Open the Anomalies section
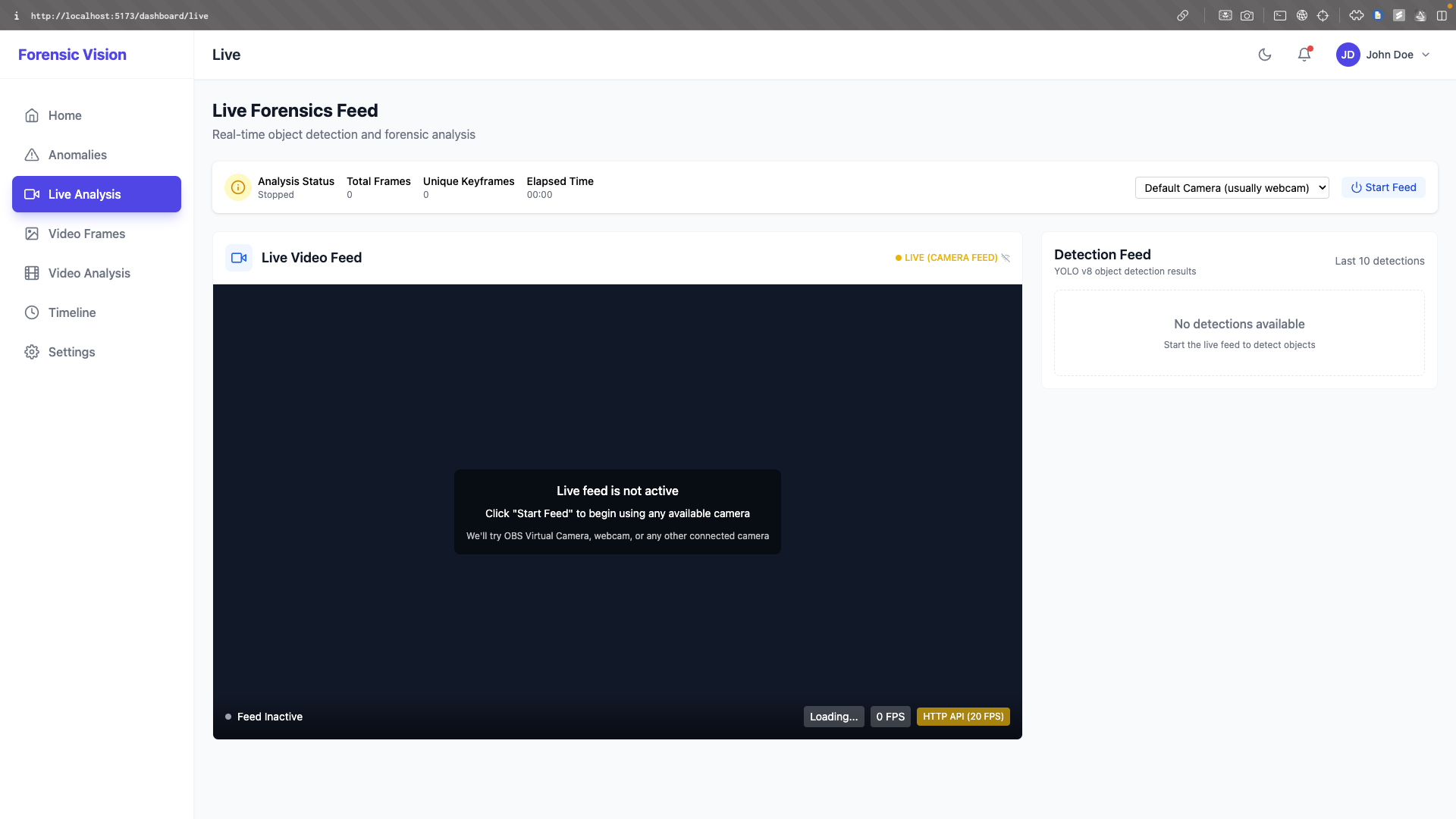The image size is (1456, 819). (x=77, y=155)
